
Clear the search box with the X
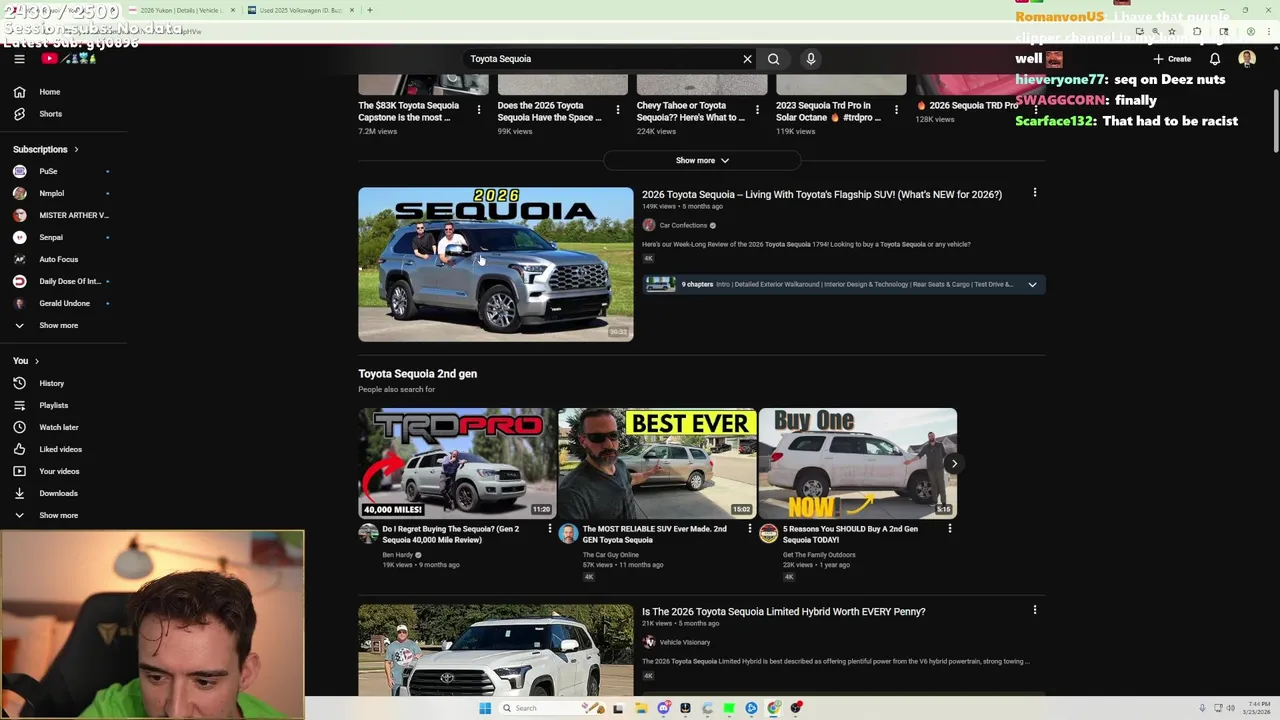747,59
